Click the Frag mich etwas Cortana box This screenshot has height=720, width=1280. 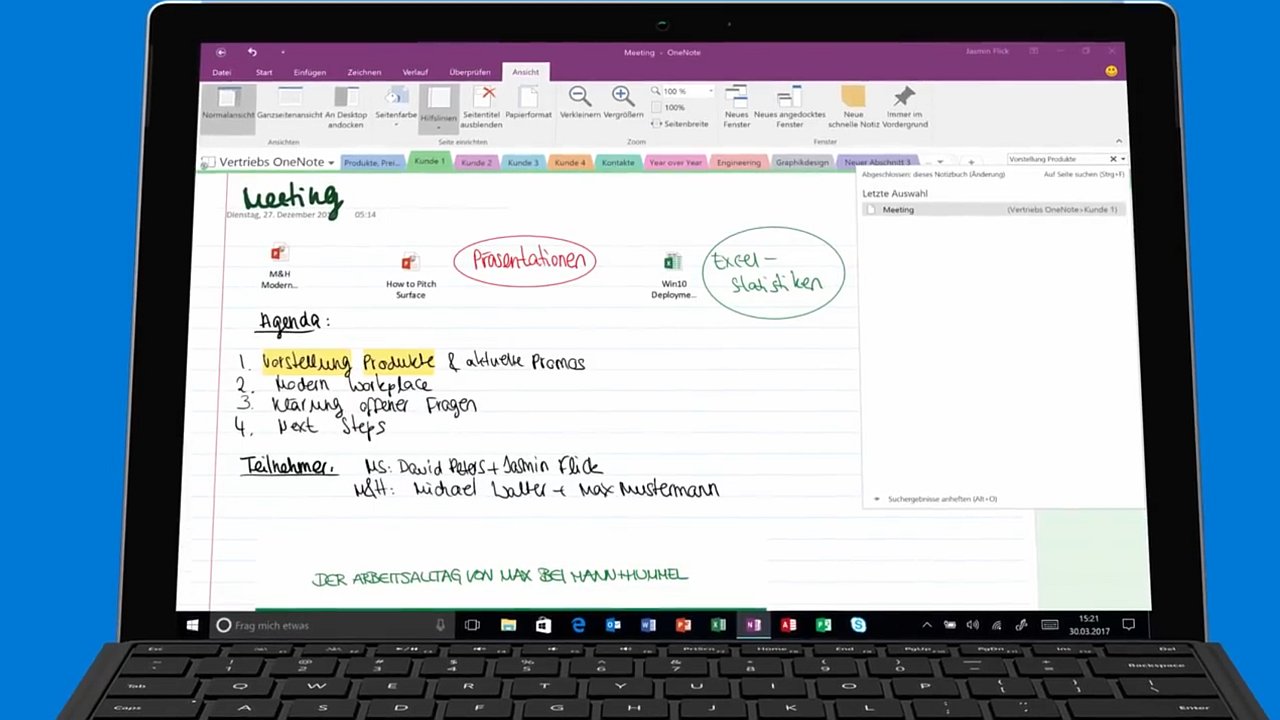click(331, 625)
